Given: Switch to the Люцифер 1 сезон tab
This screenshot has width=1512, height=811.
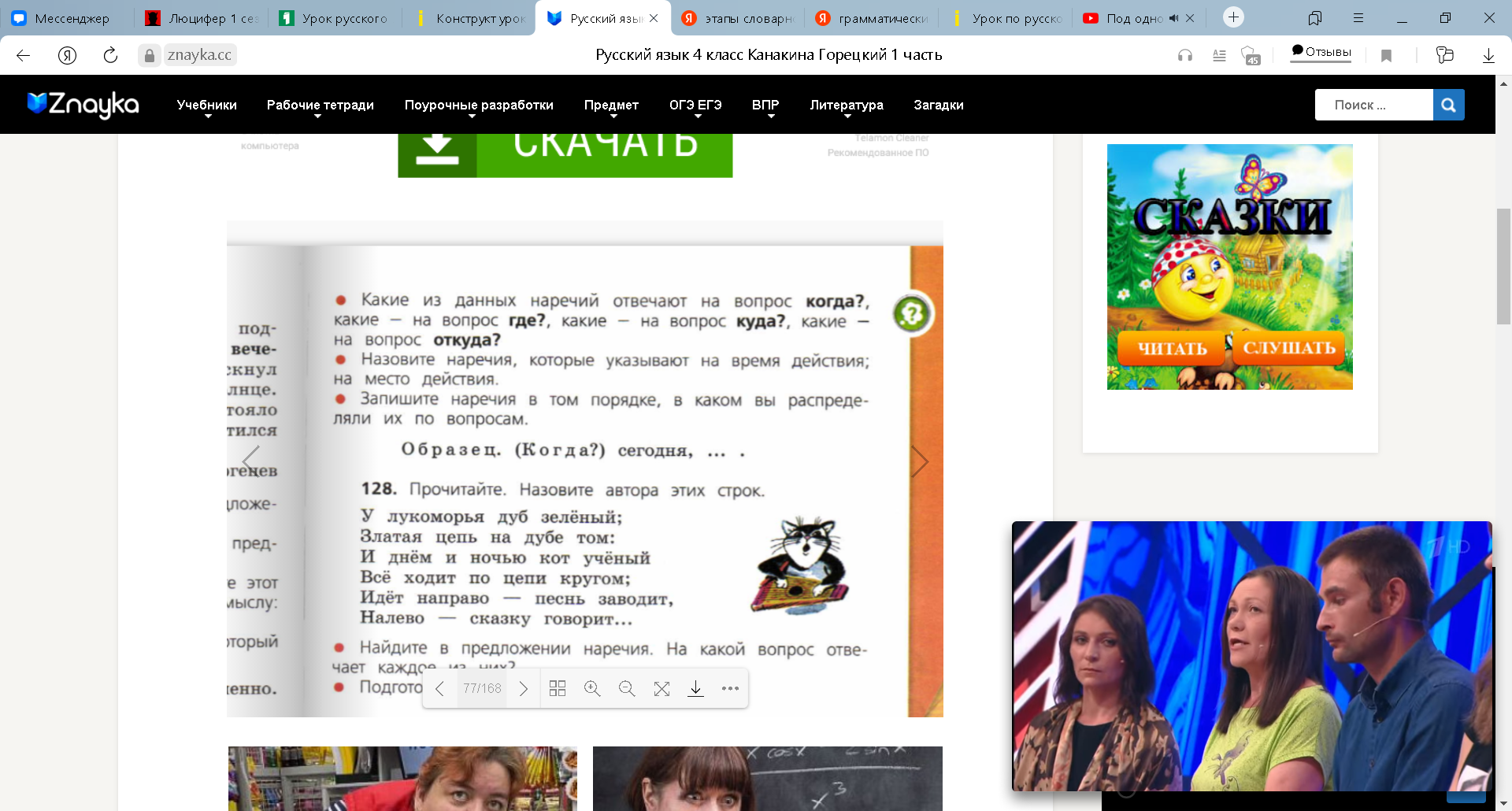Looking at the screenshot, I should (202, 18).
